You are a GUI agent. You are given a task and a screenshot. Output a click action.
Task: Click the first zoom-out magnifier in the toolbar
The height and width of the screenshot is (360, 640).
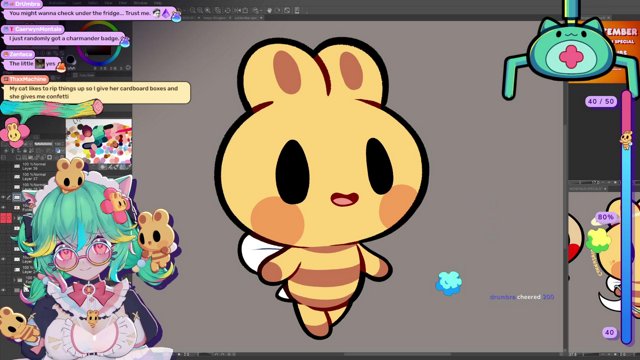click(x=193, y=10)
